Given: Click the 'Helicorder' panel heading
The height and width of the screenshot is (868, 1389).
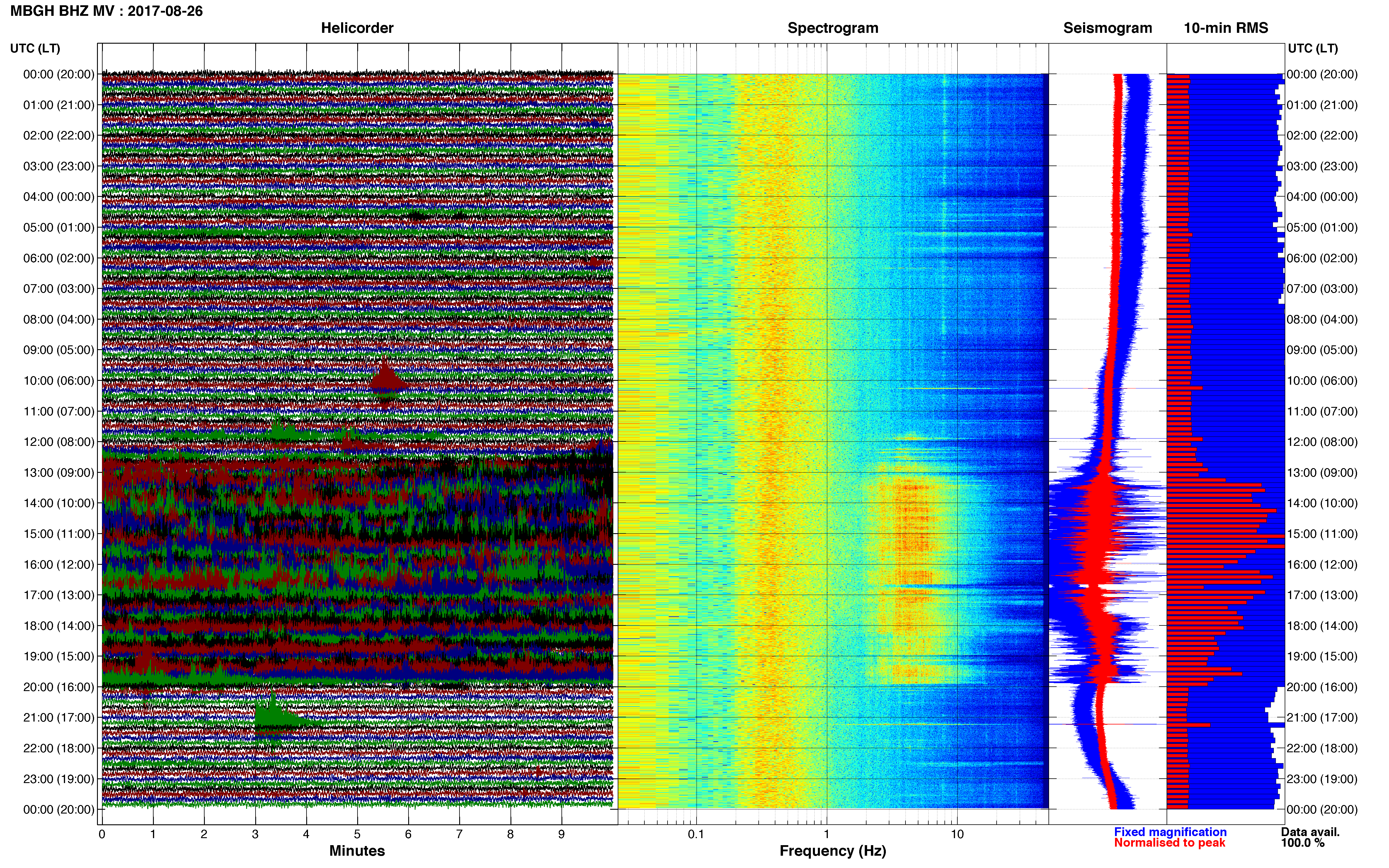Looking at the screenshot, I should [357, 28].
